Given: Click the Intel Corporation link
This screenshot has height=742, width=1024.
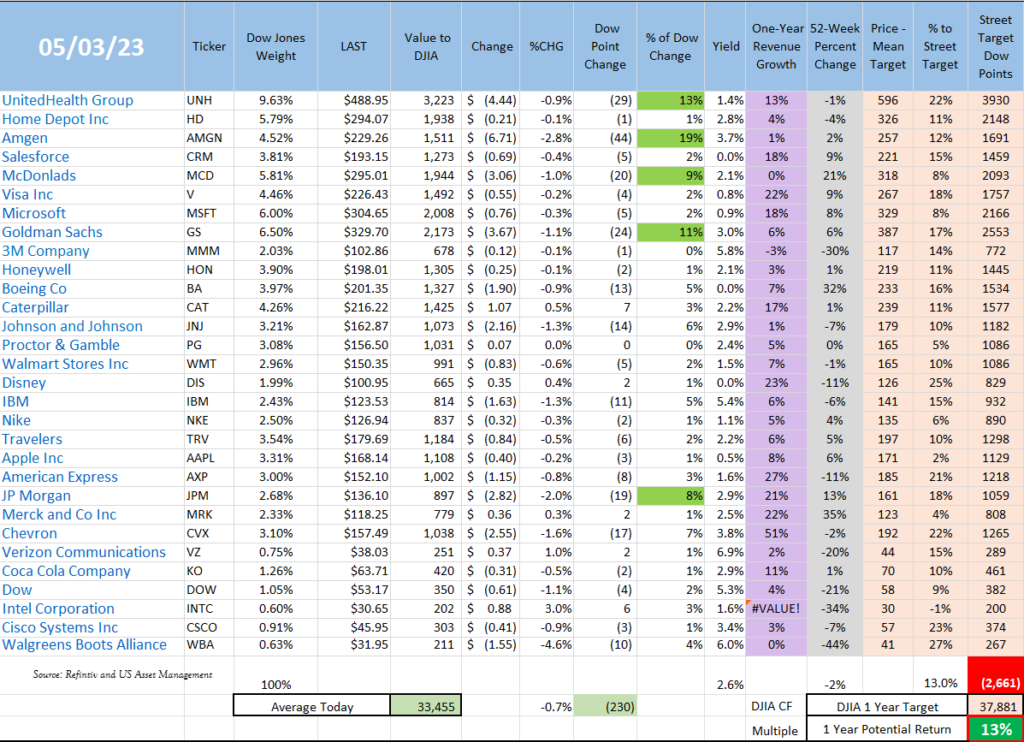Looking at the screenshot, I should click(58, 609).
